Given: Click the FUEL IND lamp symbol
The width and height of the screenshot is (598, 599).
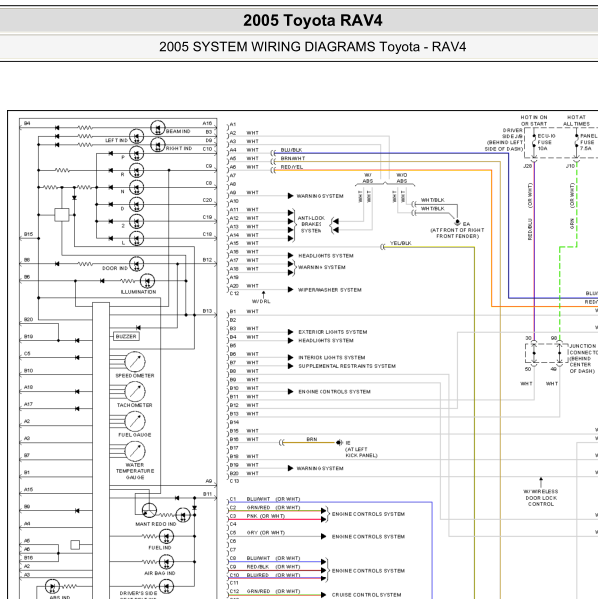Looking at the screenshot, I should point(166,536).
